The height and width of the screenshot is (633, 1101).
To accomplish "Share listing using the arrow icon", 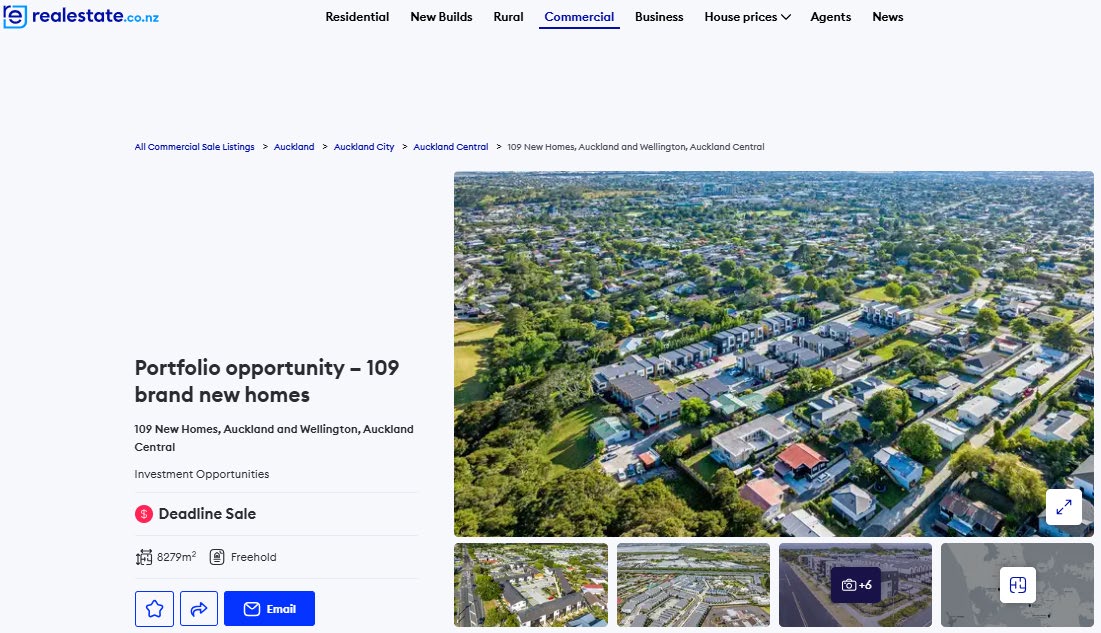I will pos(199,608).
